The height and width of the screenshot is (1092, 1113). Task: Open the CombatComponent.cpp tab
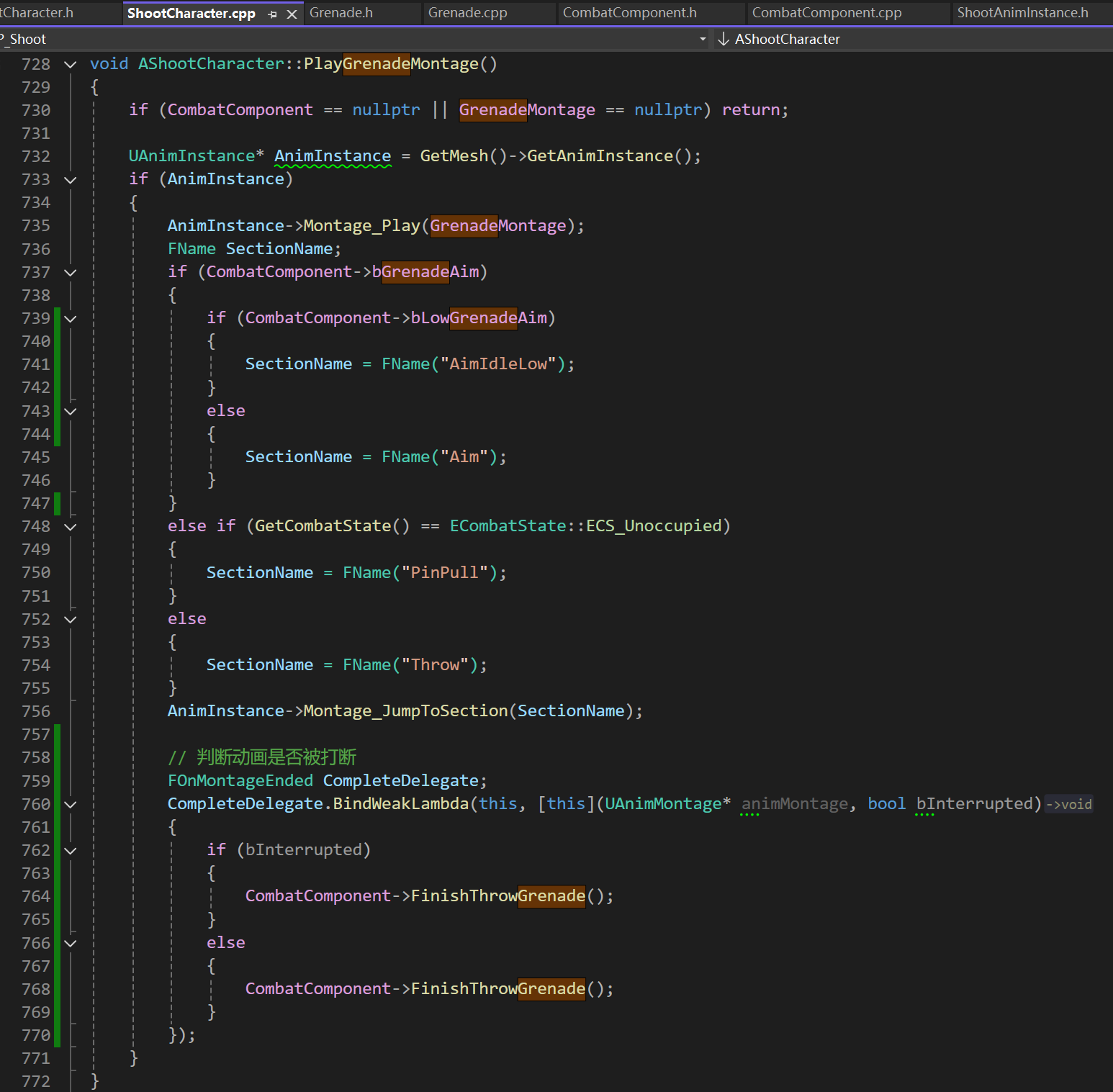826,13
